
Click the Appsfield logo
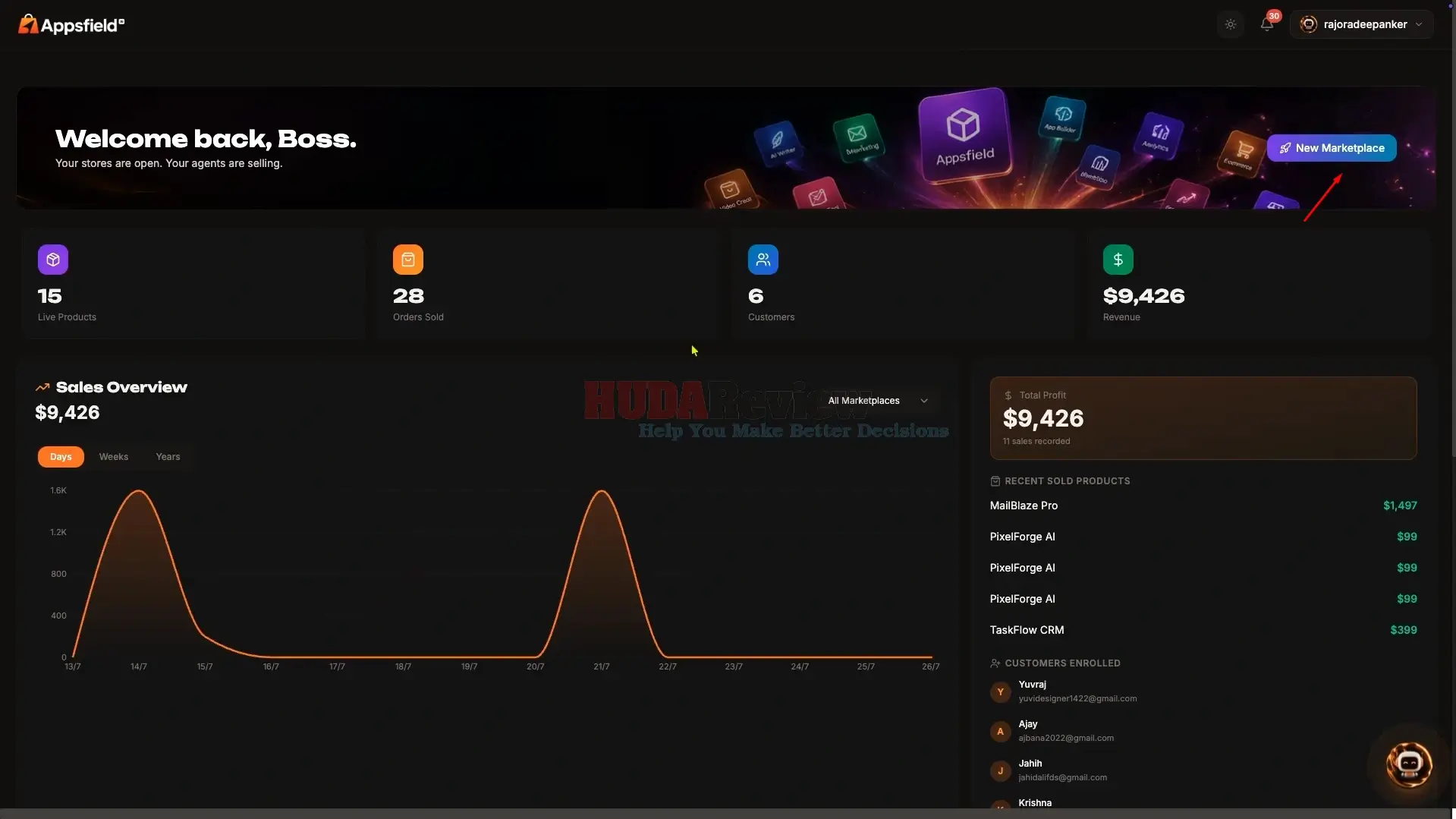click(x=71, y=24)
